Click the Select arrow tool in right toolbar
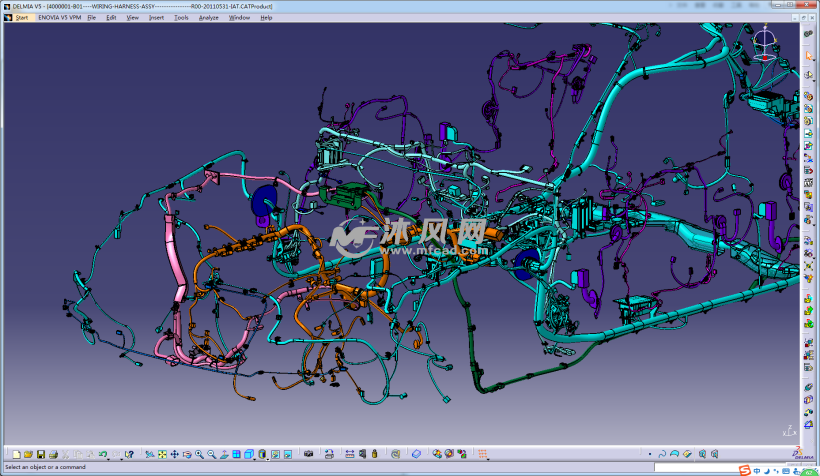Image resolution: width=820 pixels, height=476 pixels. click(808, 57)
